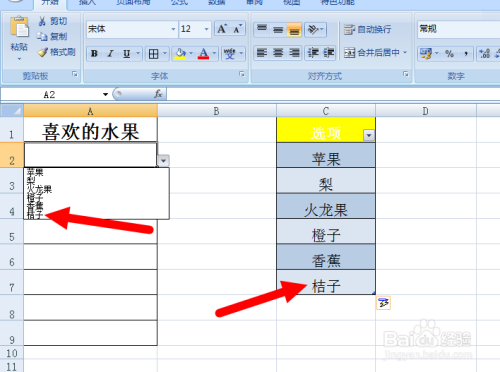Toggle bottom align highlighted button
Viewport: 500px width, 372px height.
294,29
